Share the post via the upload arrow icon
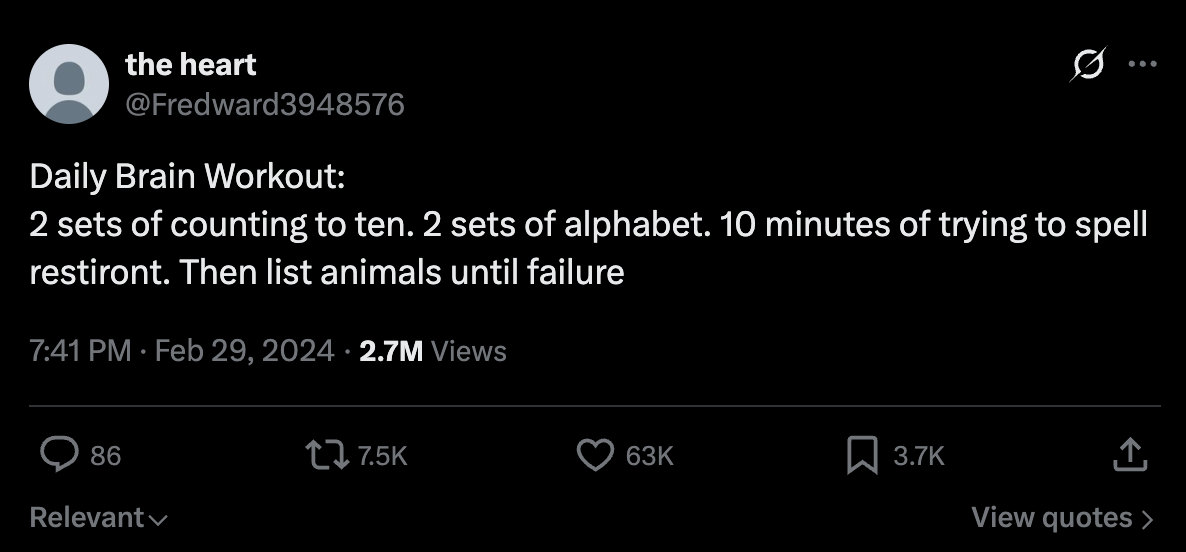This screenshot has width=1186, height=552. pyautogui.click(x=1127, y=456)
